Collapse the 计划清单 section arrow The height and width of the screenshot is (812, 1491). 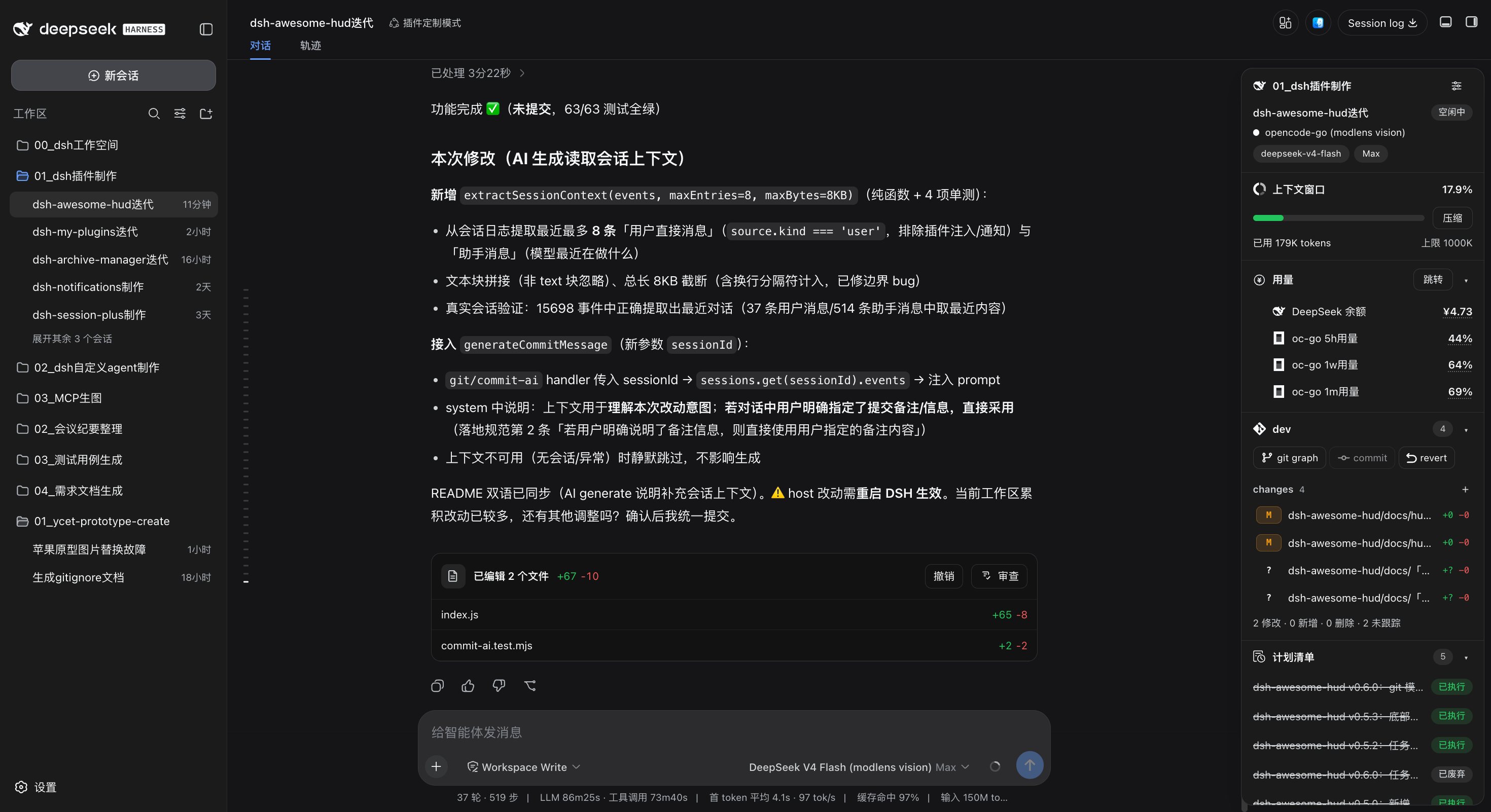[x=1466, y=657]
